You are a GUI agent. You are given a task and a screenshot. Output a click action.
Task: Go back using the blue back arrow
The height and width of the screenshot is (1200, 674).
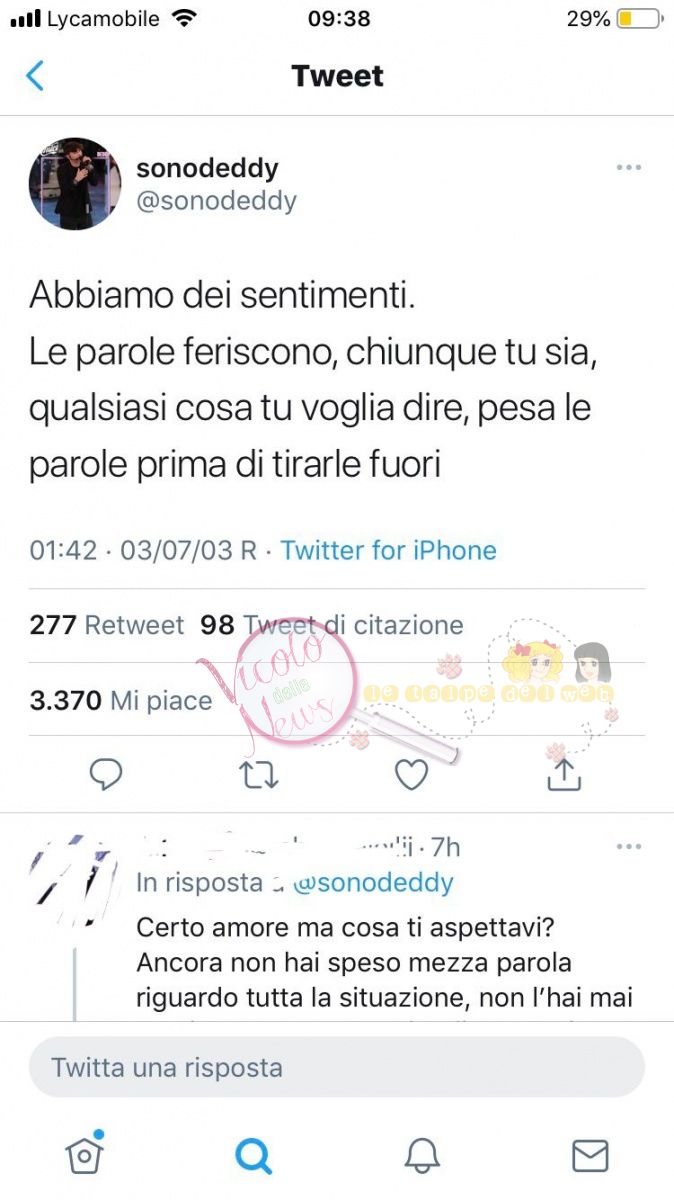pos(35,76)
